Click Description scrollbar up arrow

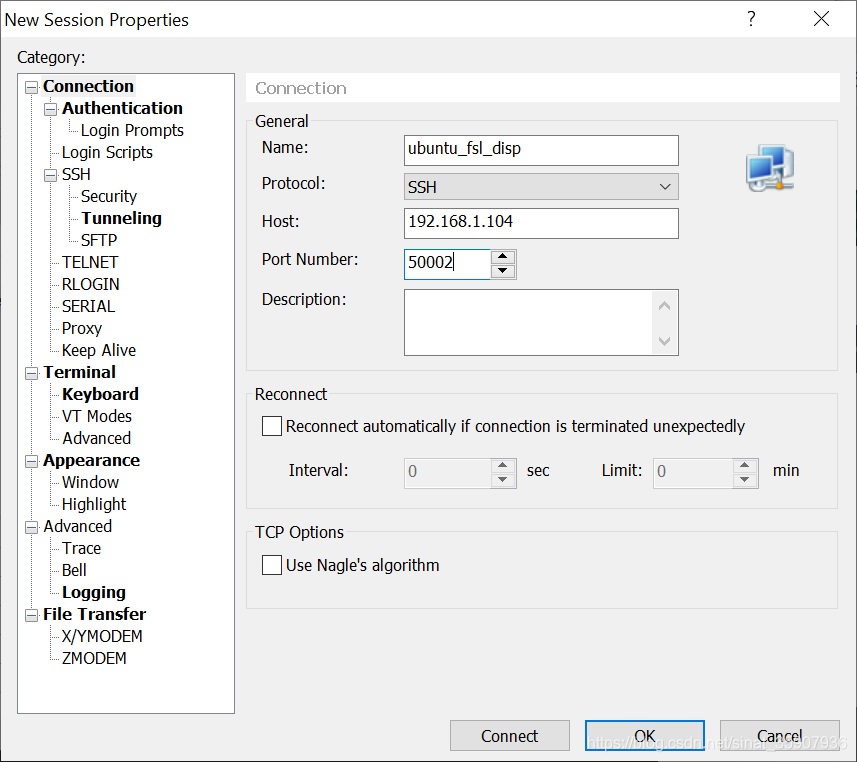[665, 306]
